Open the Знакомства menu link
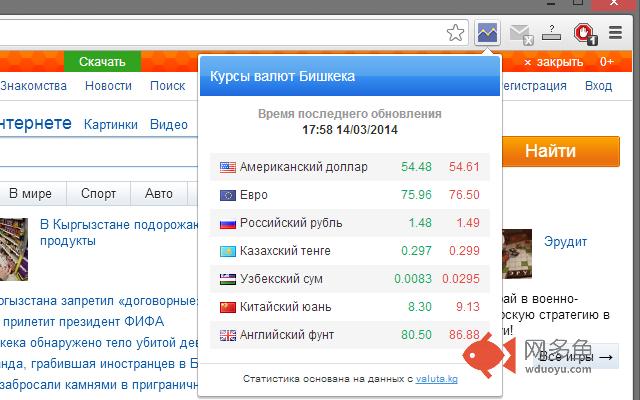The image size is (640, 400). pyautogui.click(x=33, y=86)
